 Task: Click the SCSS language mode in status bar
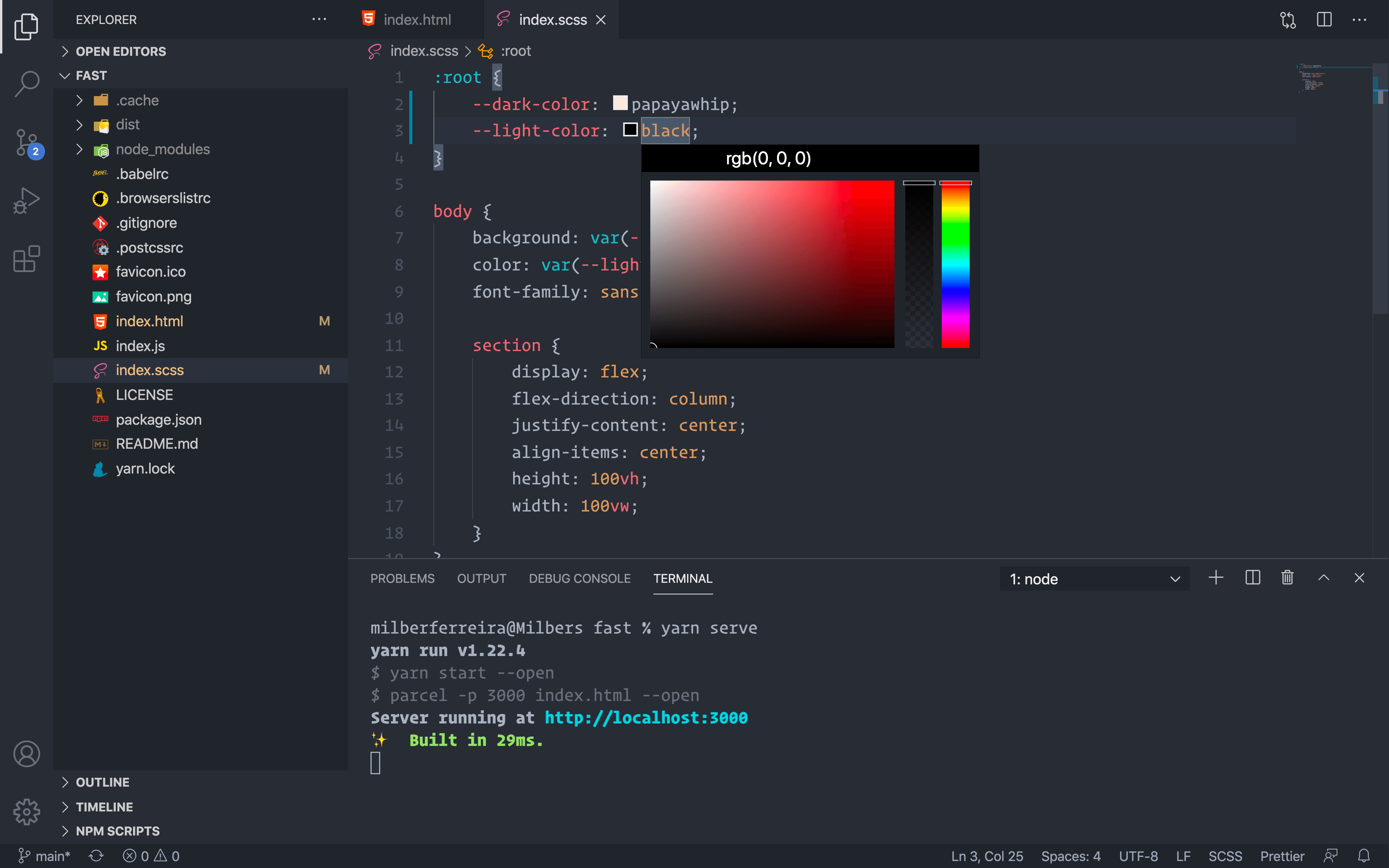pos(1225,856)
